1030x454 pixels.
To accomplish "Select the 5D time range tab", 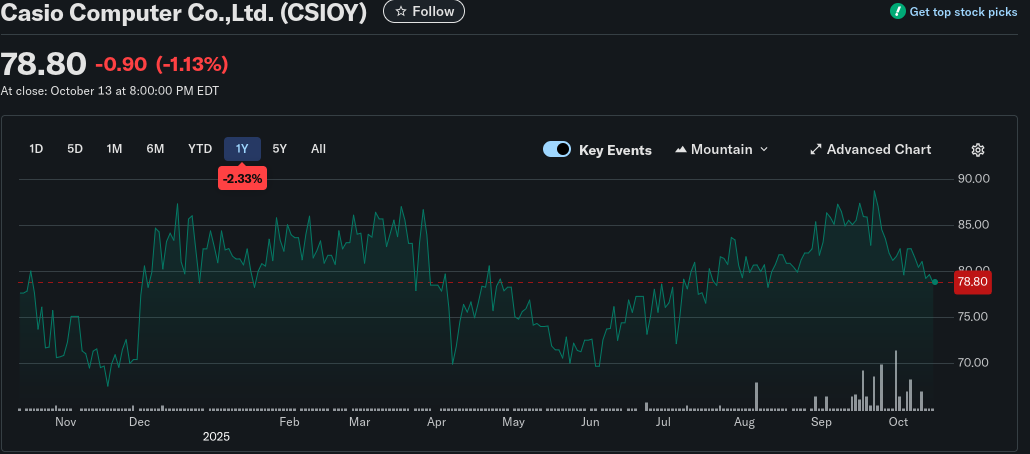I will pos(75,149).
